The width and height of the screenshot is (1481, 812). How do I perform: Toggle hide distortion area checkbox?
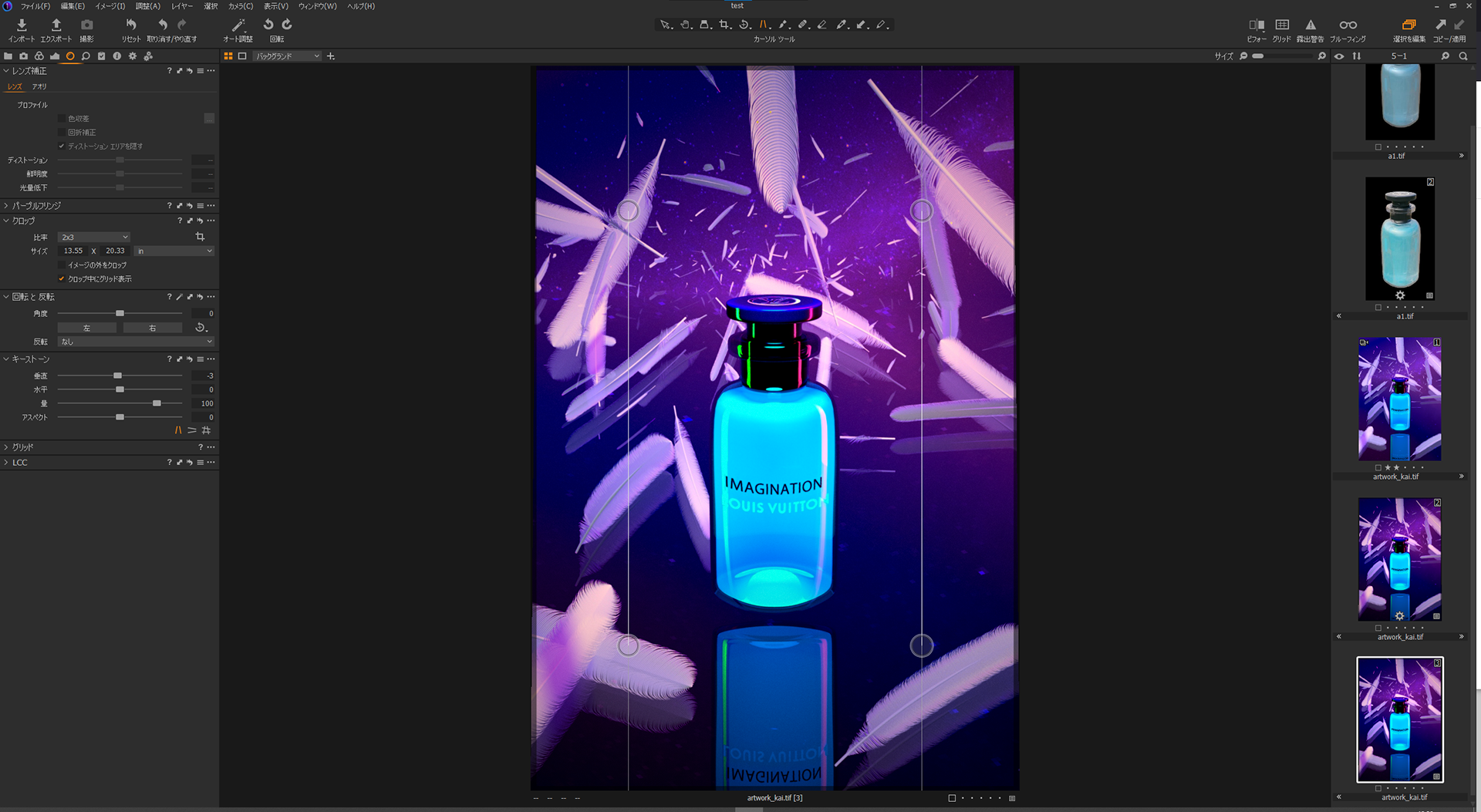[62, 147]
